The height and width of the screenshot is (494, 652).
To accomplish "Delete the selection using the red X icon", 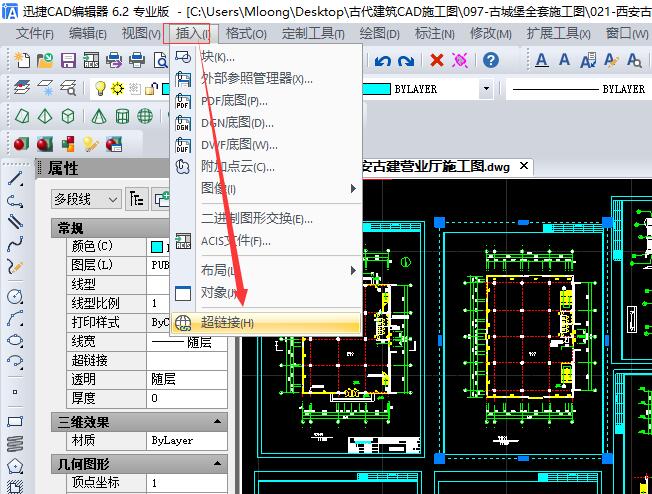I will [x=436, y=60].
